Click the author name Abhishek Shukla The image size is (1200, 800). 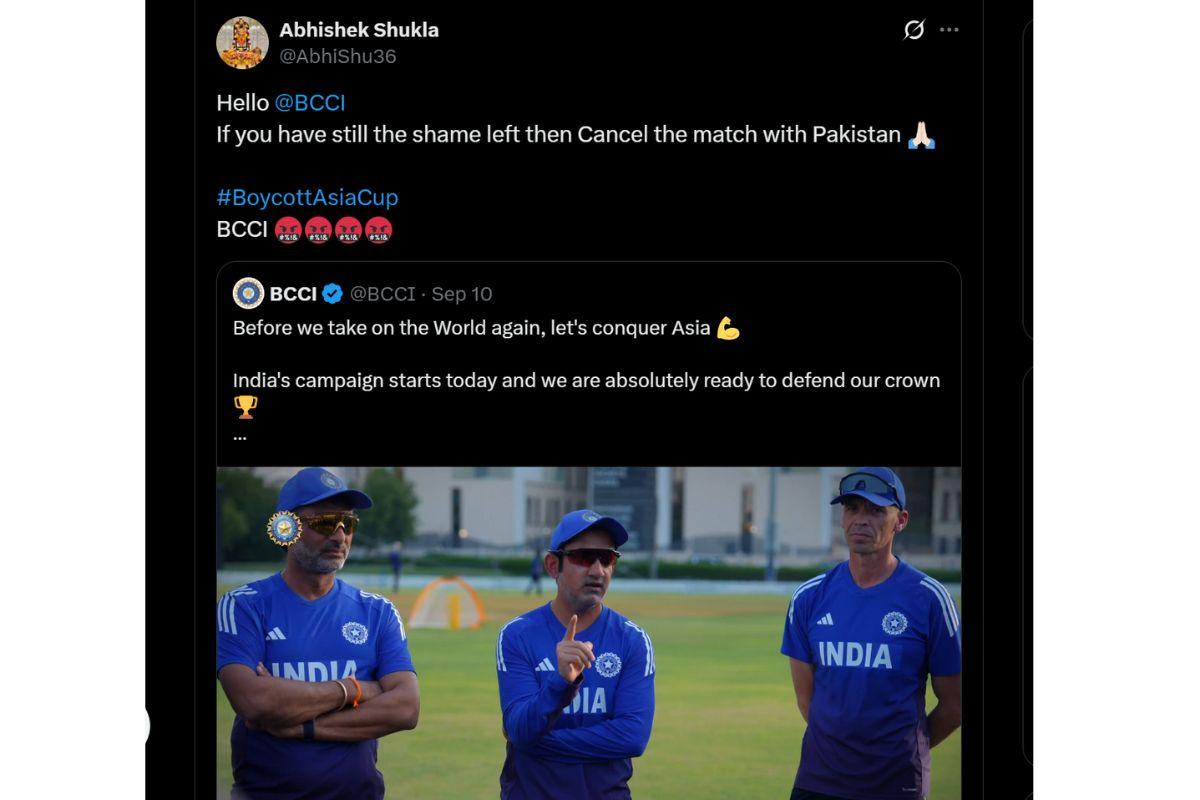tap(359, 29)
